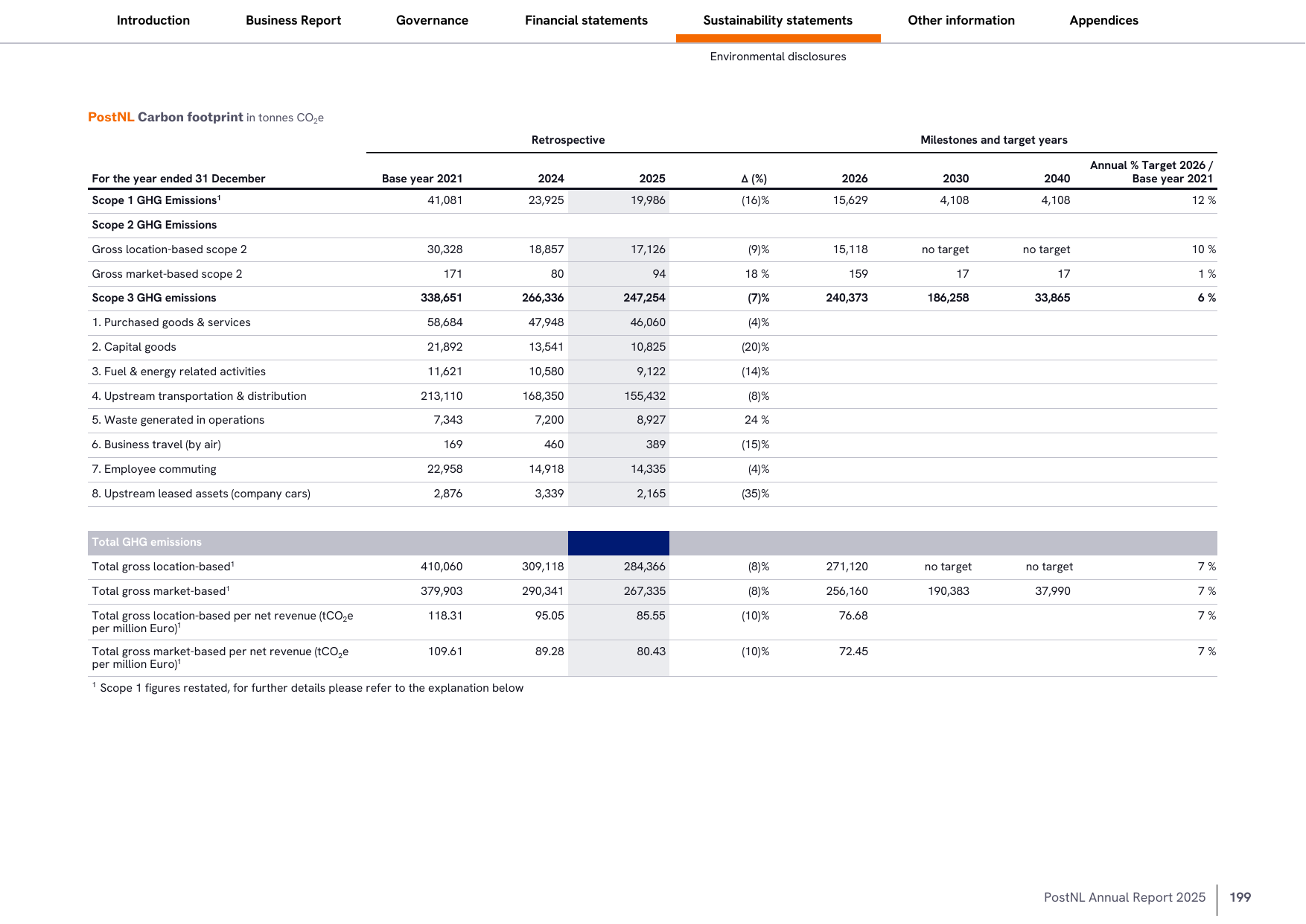The width and height of the screenshot is (1306, 924).
Task: Click the Total GHG emissions header
Action: [x=147, y=542]
